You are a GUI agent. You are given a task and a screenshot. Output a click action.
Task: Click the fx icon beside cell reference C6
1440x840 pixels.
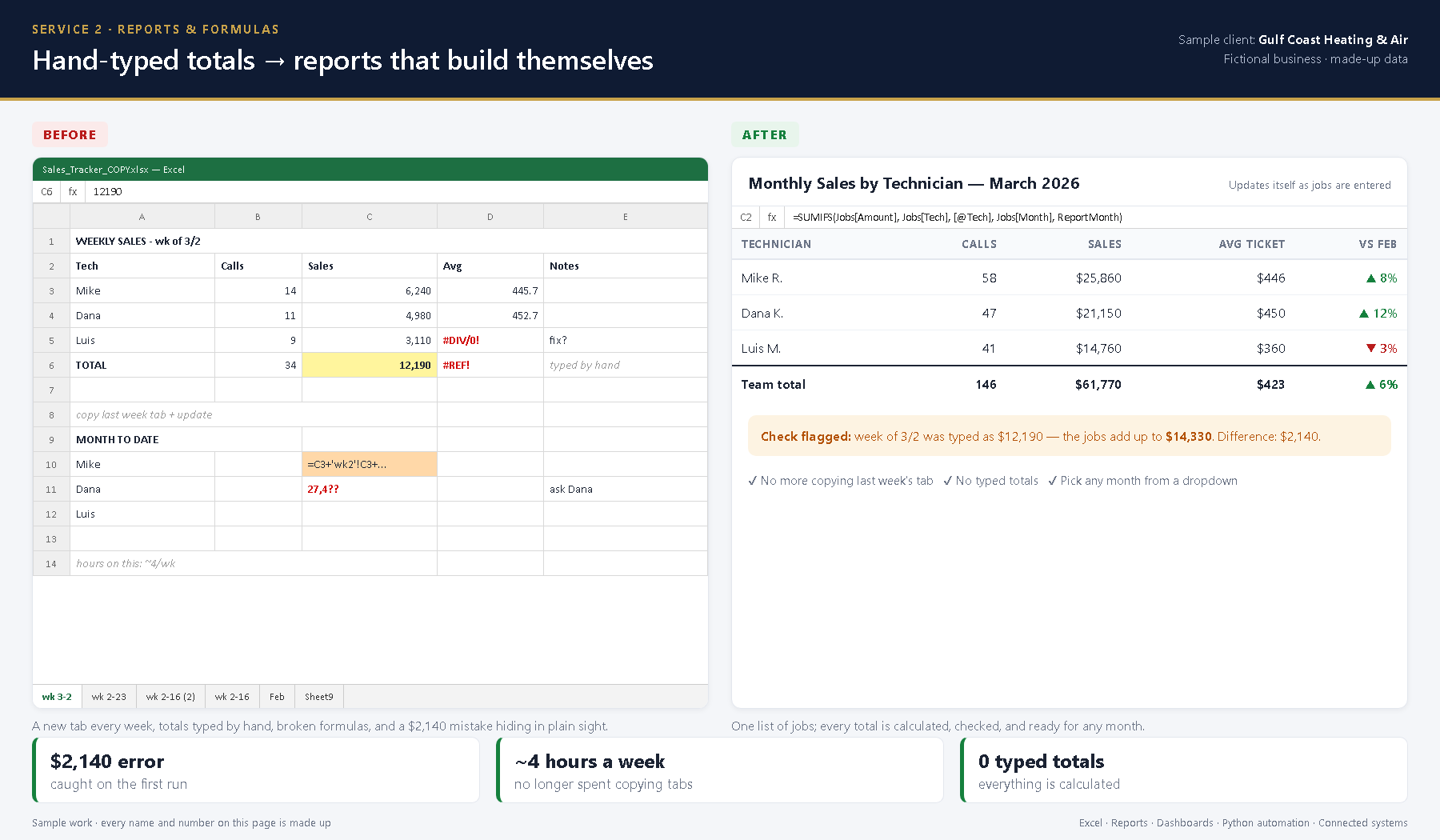(x=73, y=192)
